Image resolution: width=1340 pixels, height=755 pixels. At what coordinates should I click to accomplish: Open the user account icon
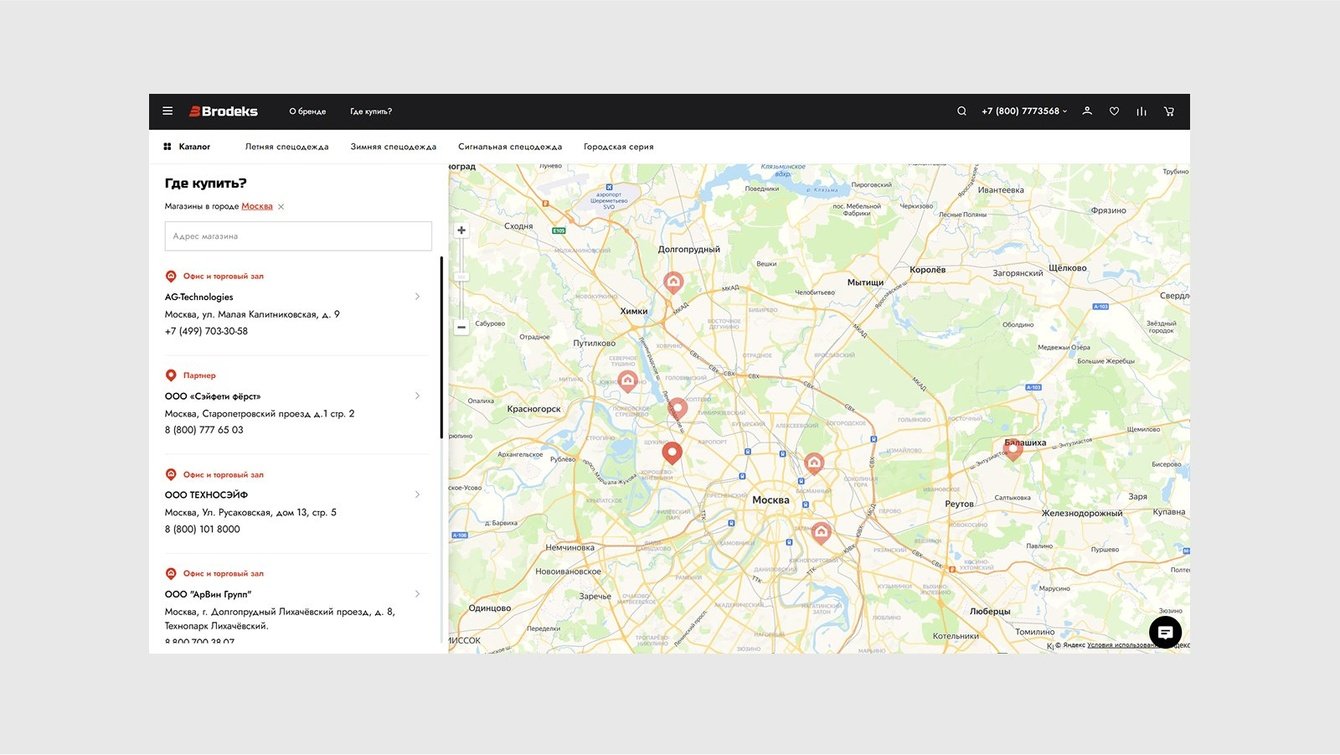pyautogui.click(x=1087, y=111)
